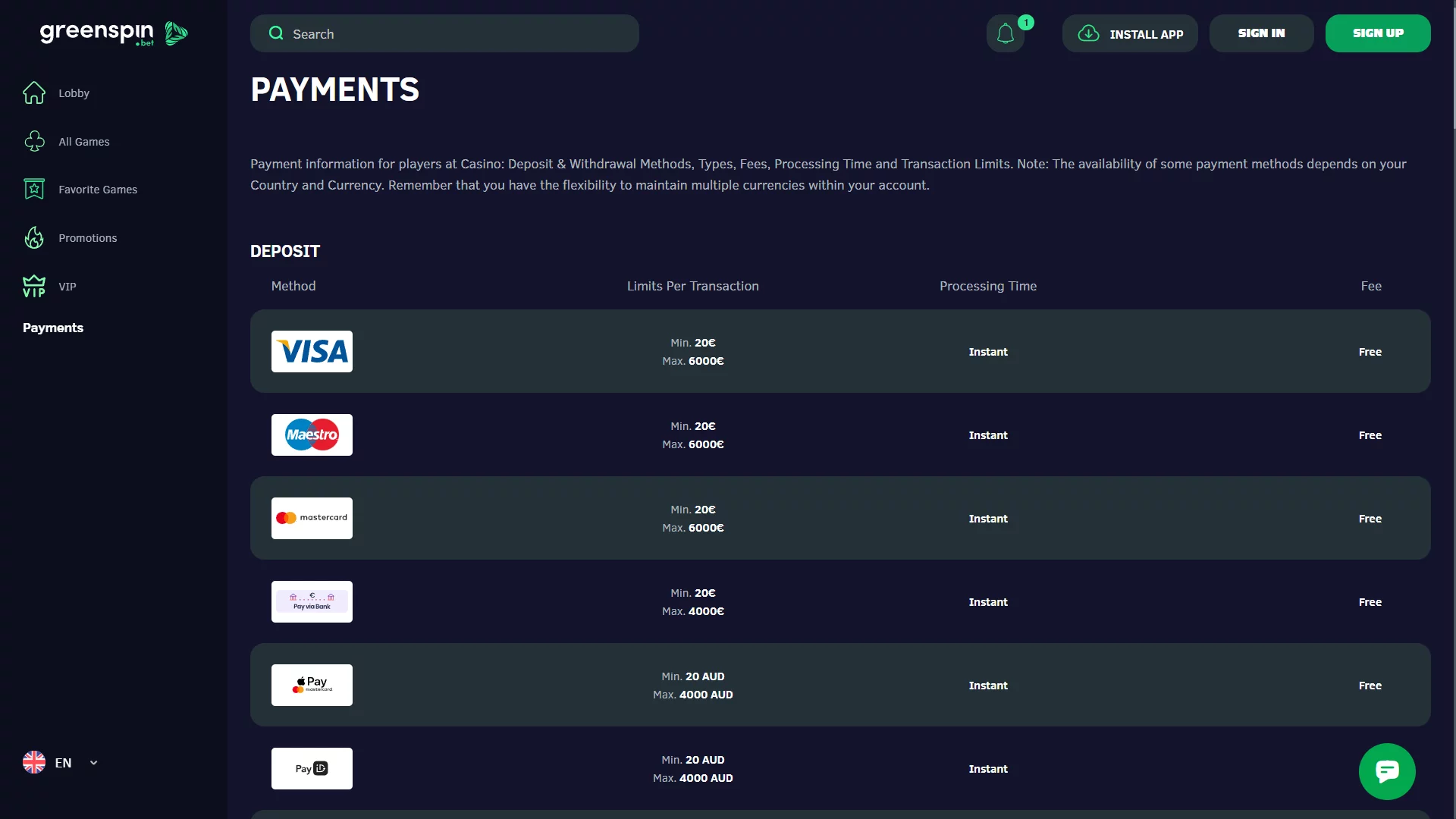Click the PAYMENTS page title
This screenshot has width=1456, height=819.
pyautogui.click(x=334, y=89)
